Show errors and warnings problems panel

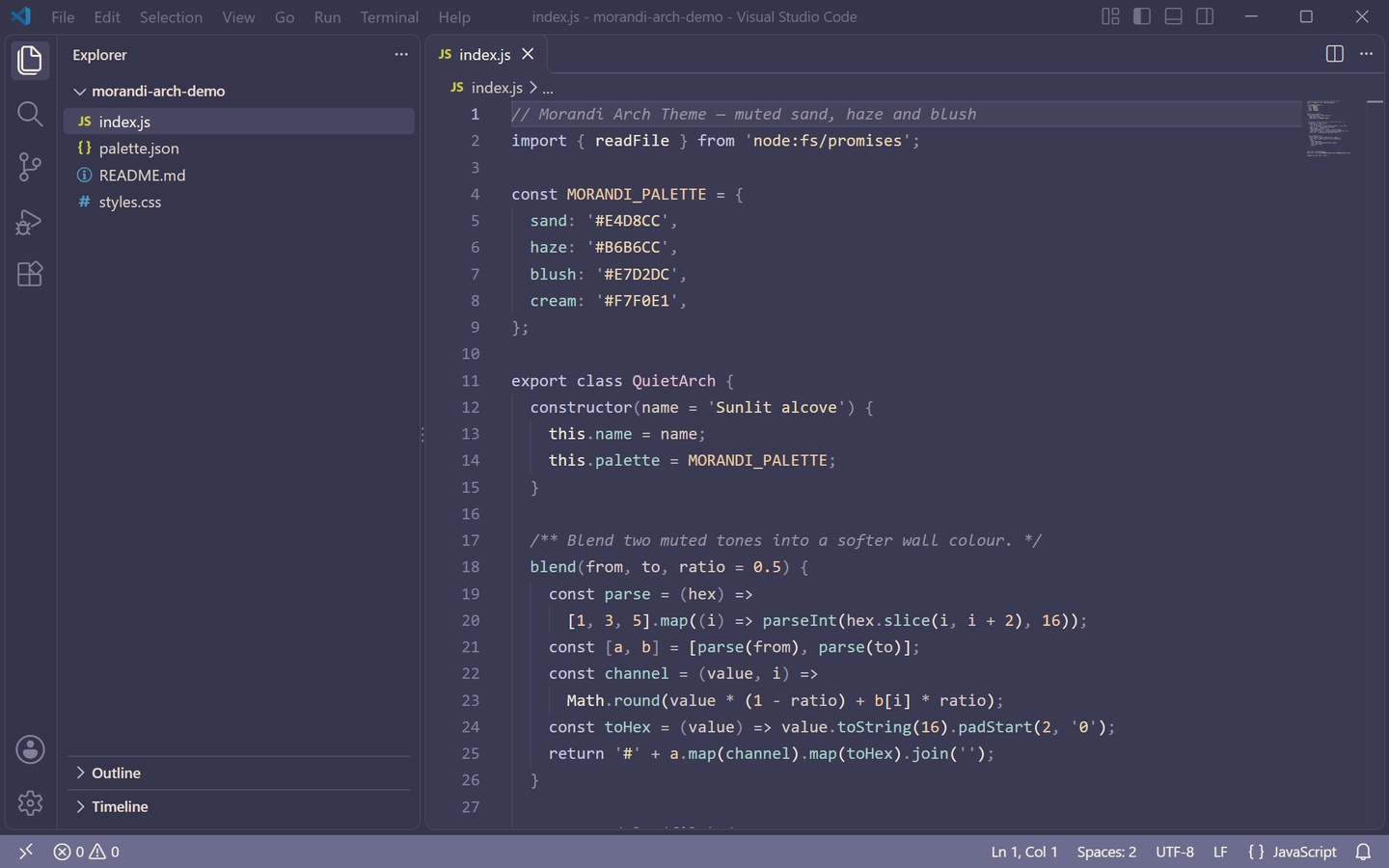87,852
